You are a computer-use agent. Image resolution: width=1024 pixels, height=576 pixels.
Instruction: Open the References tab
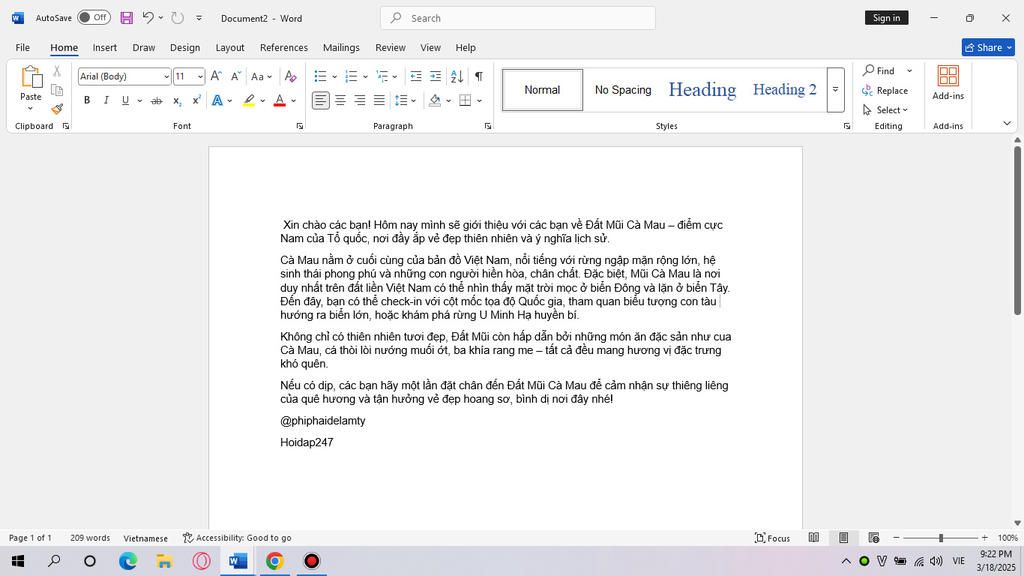[283, 48]
